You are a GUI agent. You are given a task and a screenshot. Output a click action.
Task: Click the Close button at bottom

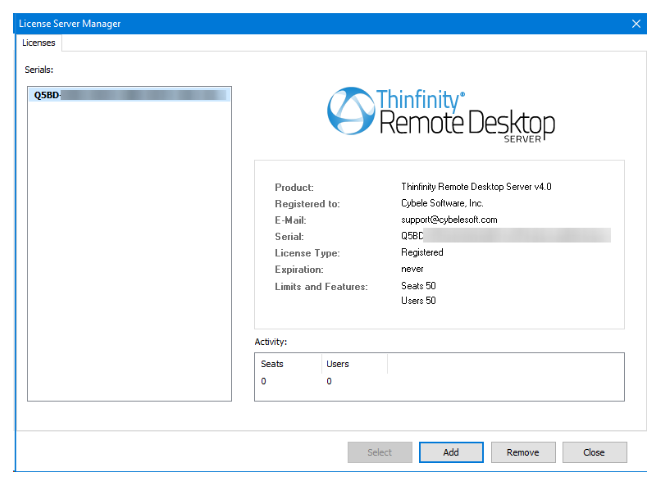(x=595, y=452)
